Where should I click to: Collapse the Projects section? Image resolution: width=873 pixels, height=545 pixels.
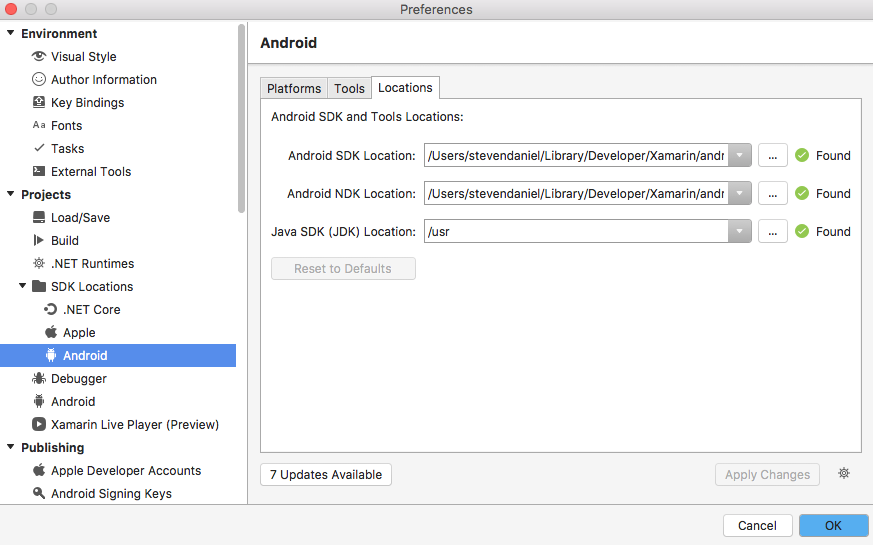coord(10,194)
